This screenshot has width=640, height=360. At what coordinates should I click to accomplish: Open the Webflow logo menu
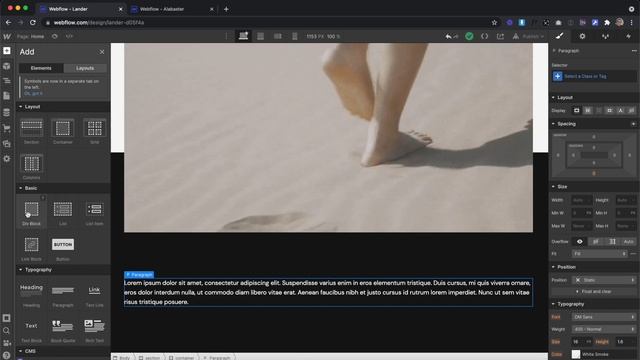pos(7,36)
